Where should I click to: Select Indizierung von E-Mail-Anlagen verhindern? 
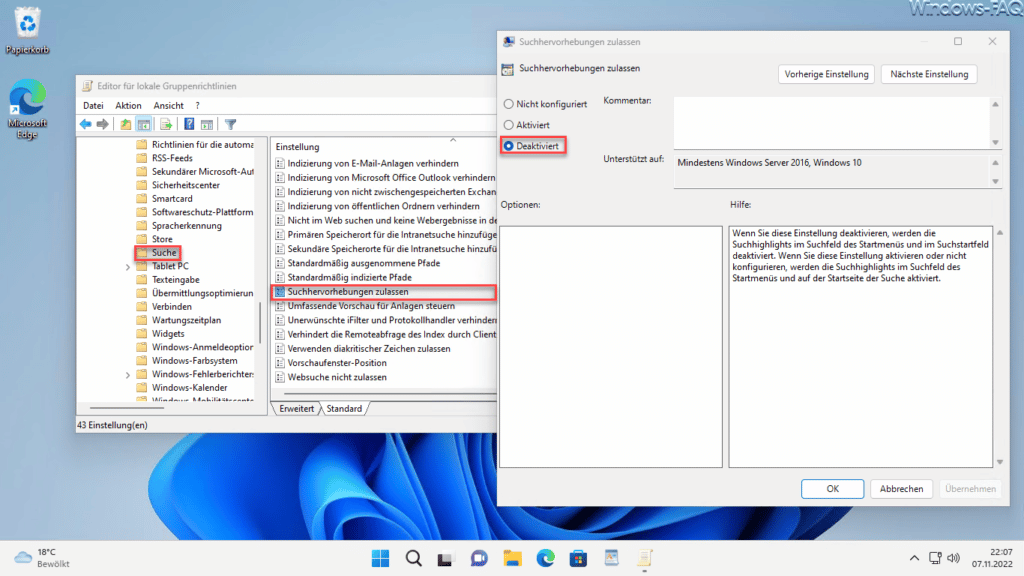373,163
